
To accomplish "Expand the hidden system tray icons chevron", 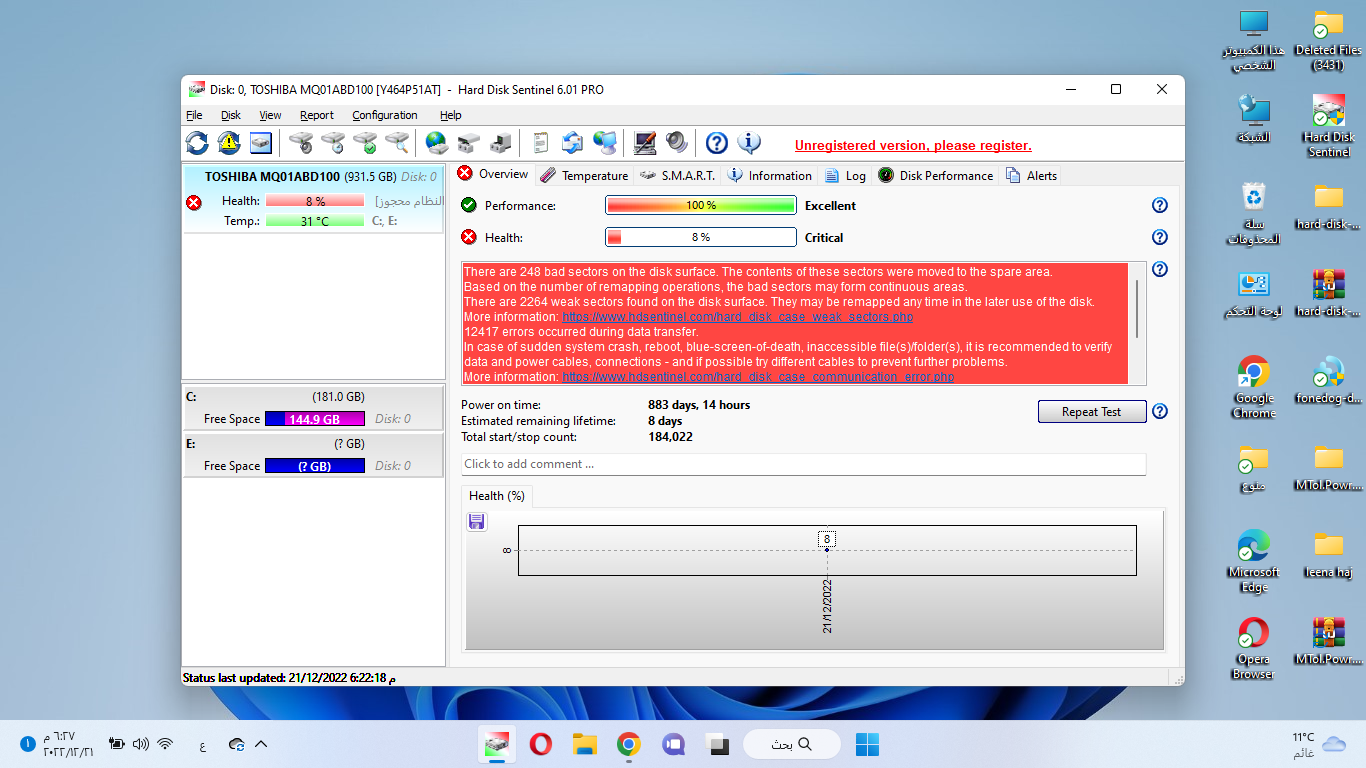I will [261, 744].
